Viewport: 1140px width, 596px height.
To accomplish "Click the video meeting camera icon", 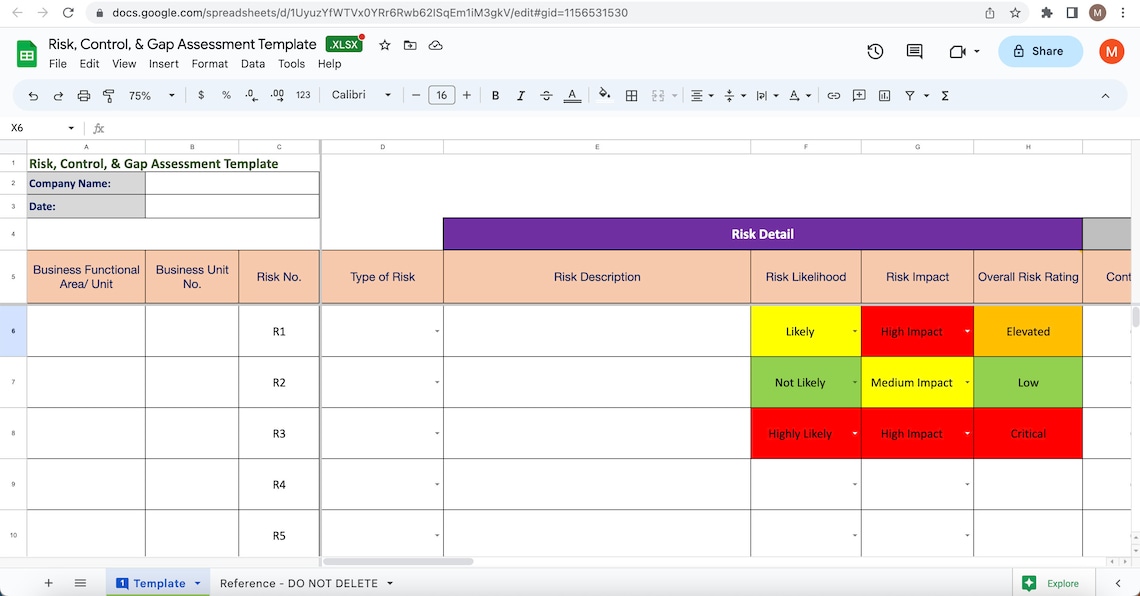I will [x=958, y=51].
